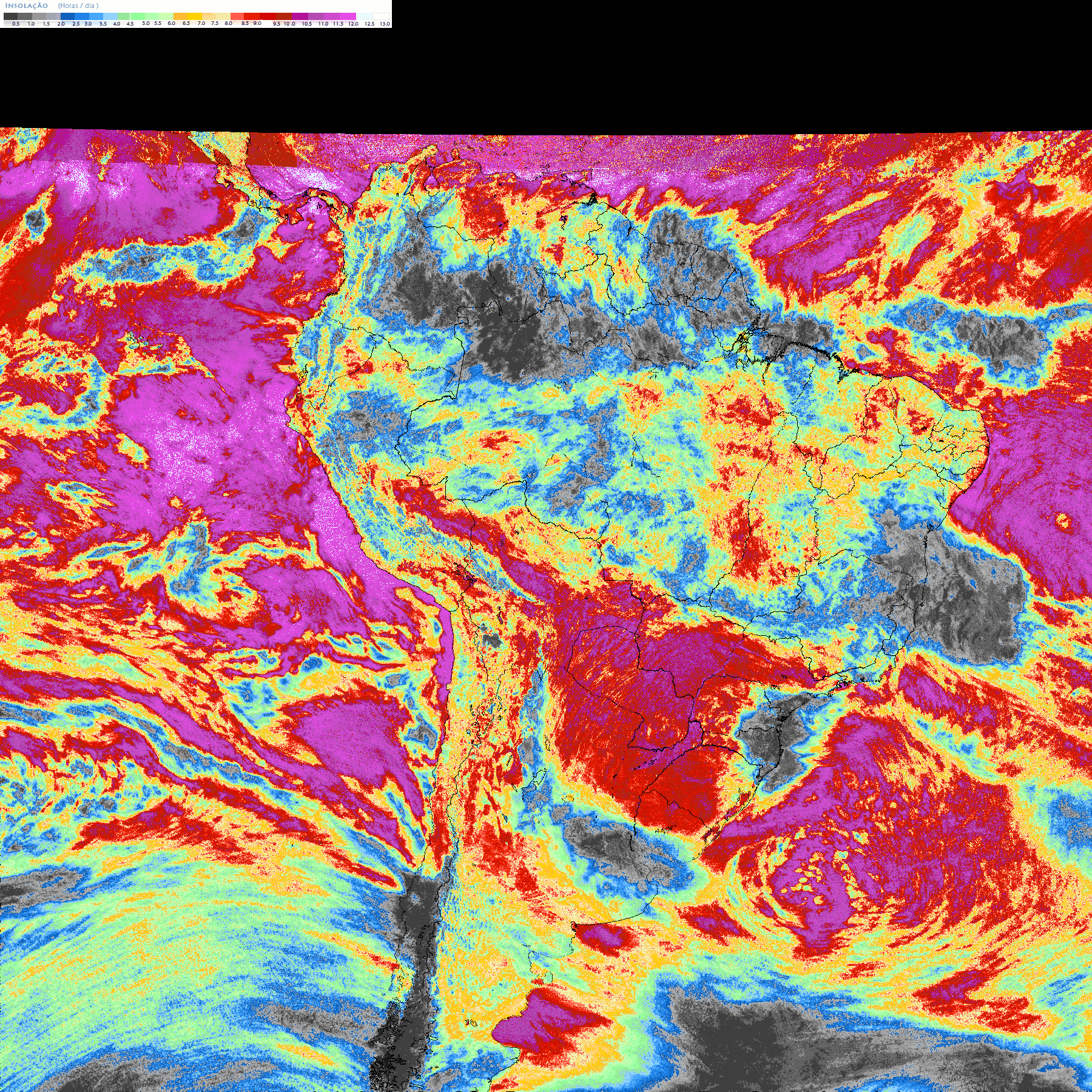Viewport: 1092px width, 1092px height.
Task: Select the dark blue legend swatch above 2.0
Action: click(67, 16)
